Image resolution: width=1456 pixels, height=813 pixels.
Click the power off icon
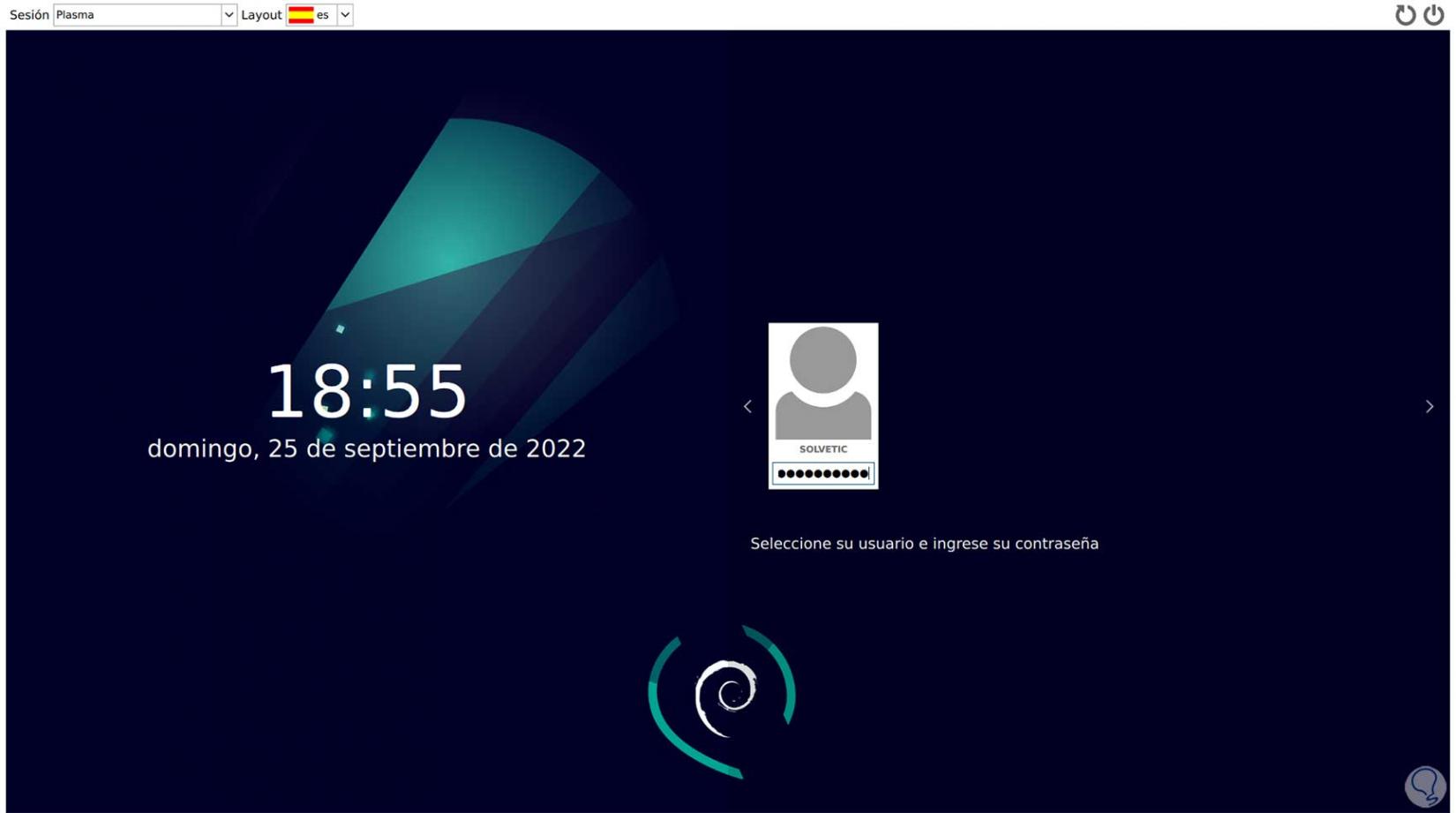(1434, 15)
